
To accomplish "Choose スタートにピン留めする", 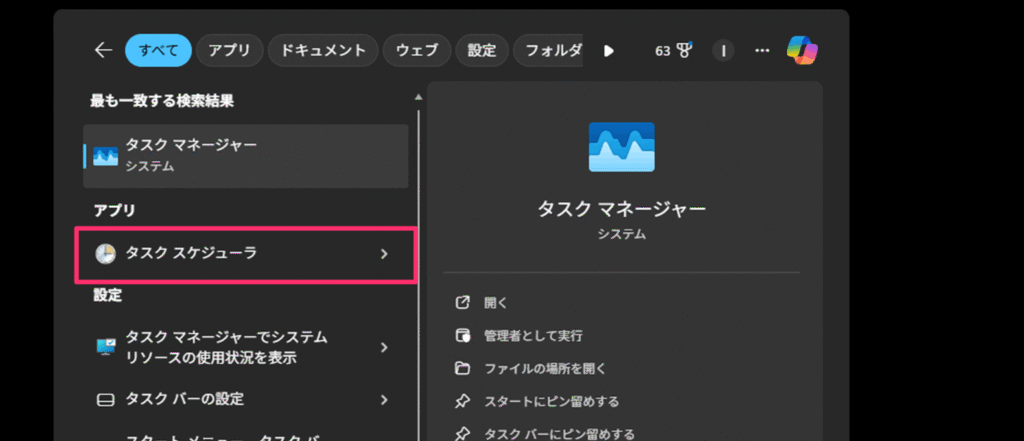I will 551,401.
